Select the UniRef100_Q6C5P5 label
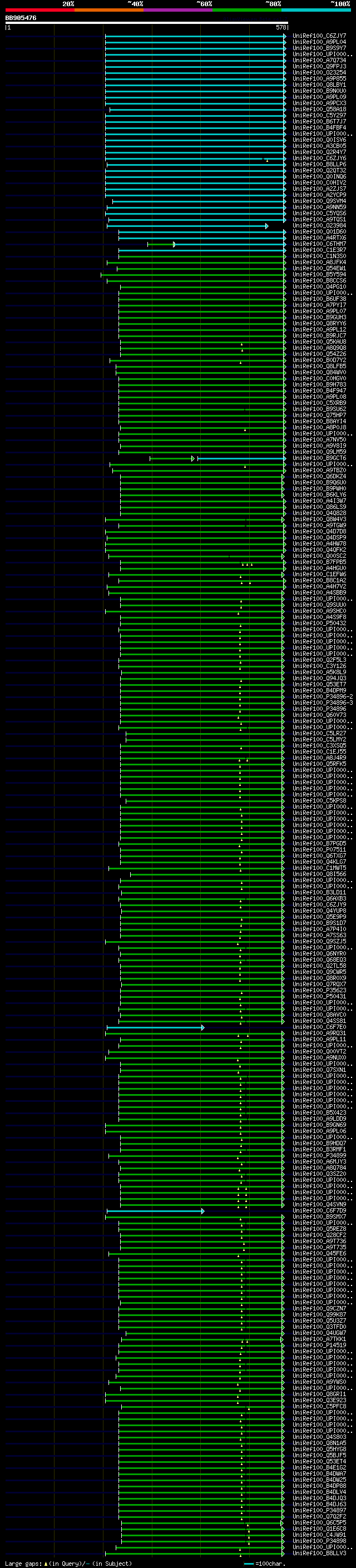The width and height of the screenshot is (356, 1568). click(x=319, y=1522)
